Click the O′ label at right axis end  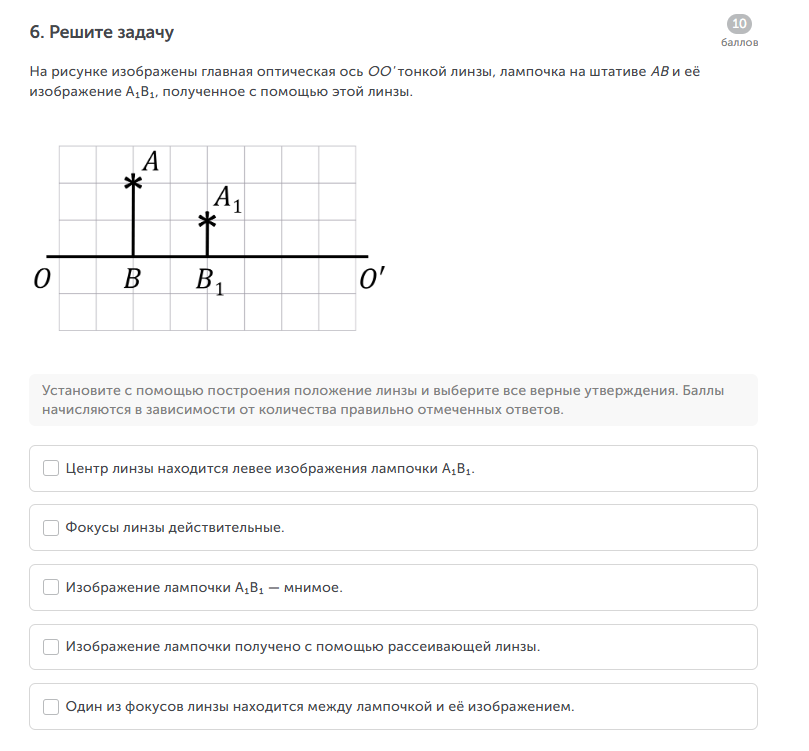point(371,280)
